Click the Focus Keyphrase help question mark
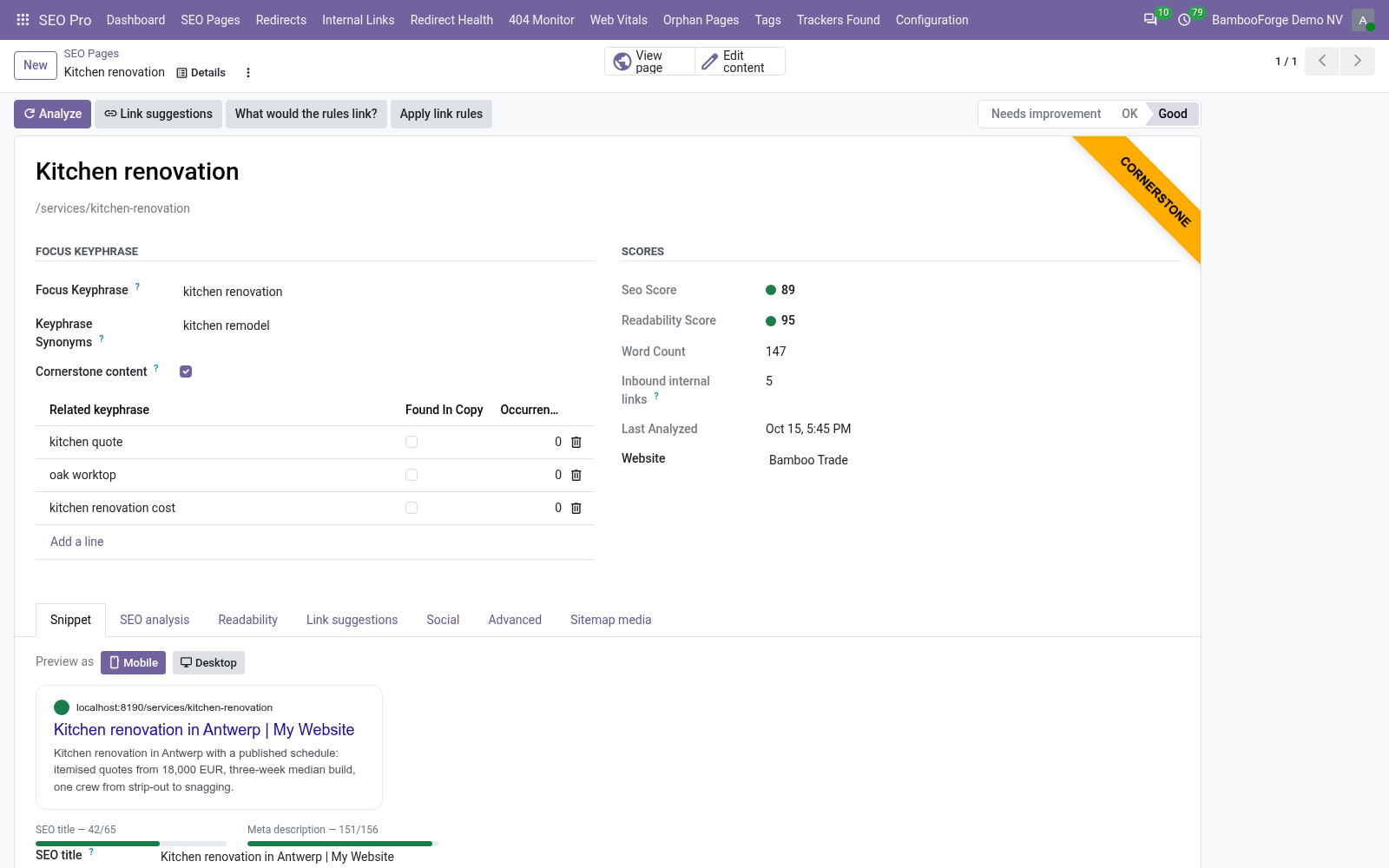The image size is (1389, 868). 137,286
